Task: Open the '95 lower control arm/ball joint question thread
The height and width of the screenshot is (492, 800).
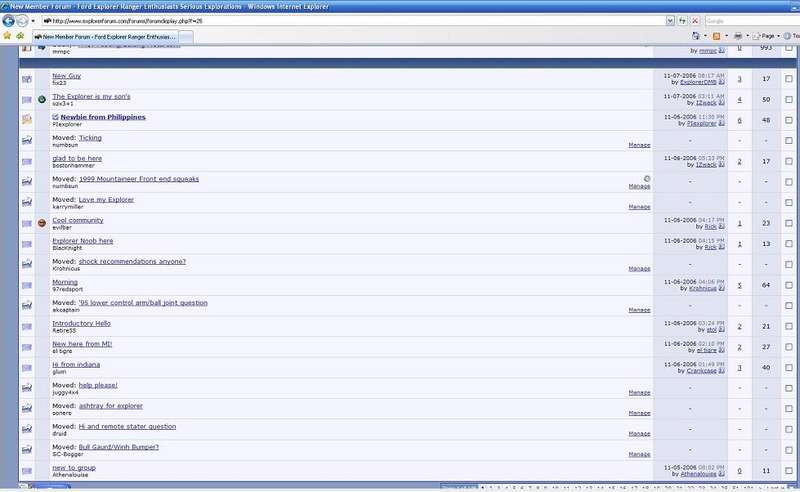Action: pos(143,303)
